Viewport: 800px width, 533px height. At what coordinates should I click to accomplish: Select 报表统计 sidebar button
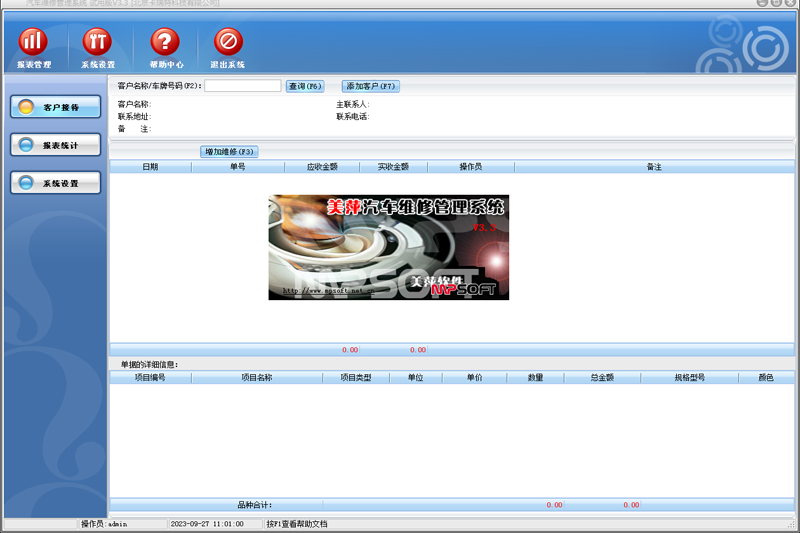56,145
